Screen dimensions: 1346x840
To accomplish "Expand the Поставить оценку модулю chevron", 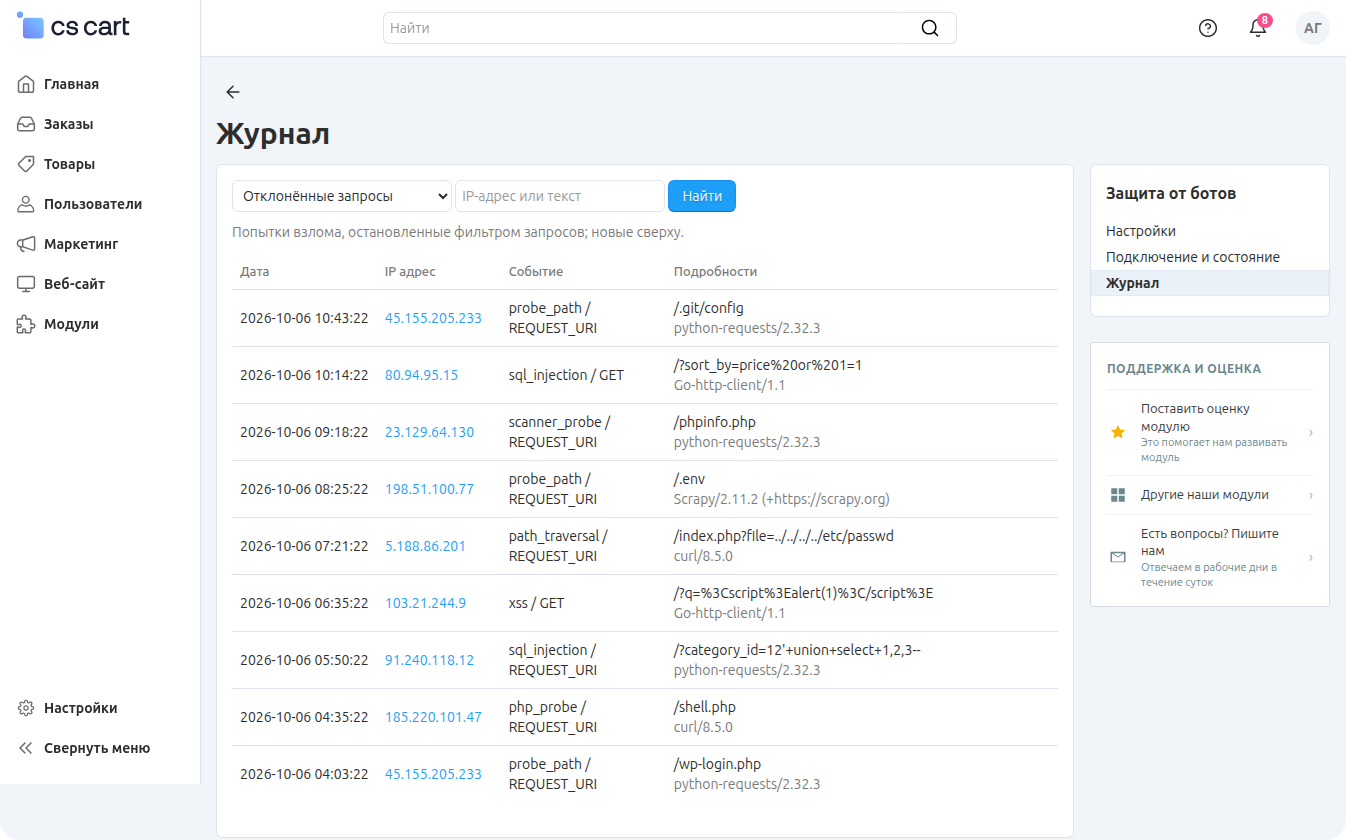I will [1310, 433].
